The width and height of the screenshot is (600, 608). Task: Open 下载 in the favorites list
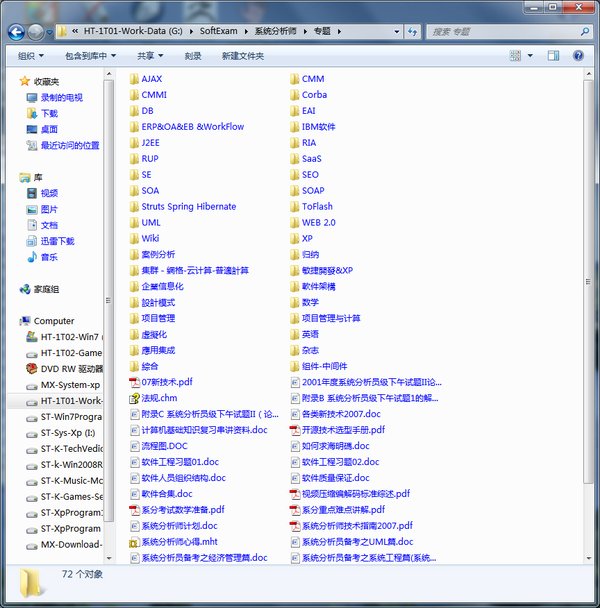click(x=42, y=113)
